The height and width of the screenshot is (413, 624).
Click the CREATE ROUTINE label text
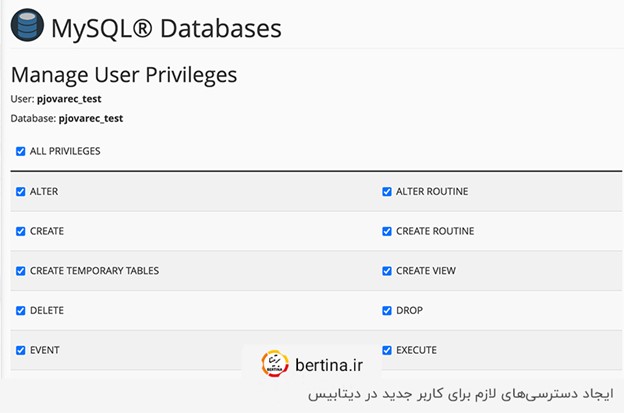tap(435, 231)
